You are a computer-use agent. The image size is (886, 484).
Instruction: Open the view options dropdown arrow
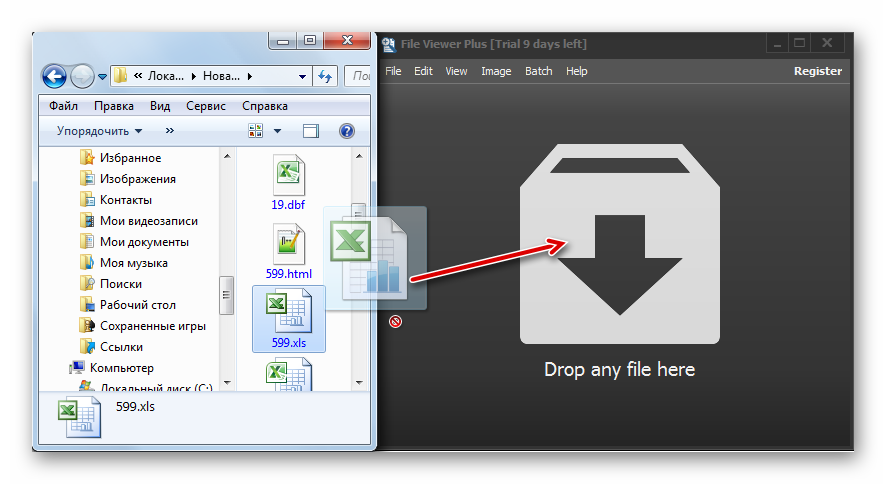[277, 131]
